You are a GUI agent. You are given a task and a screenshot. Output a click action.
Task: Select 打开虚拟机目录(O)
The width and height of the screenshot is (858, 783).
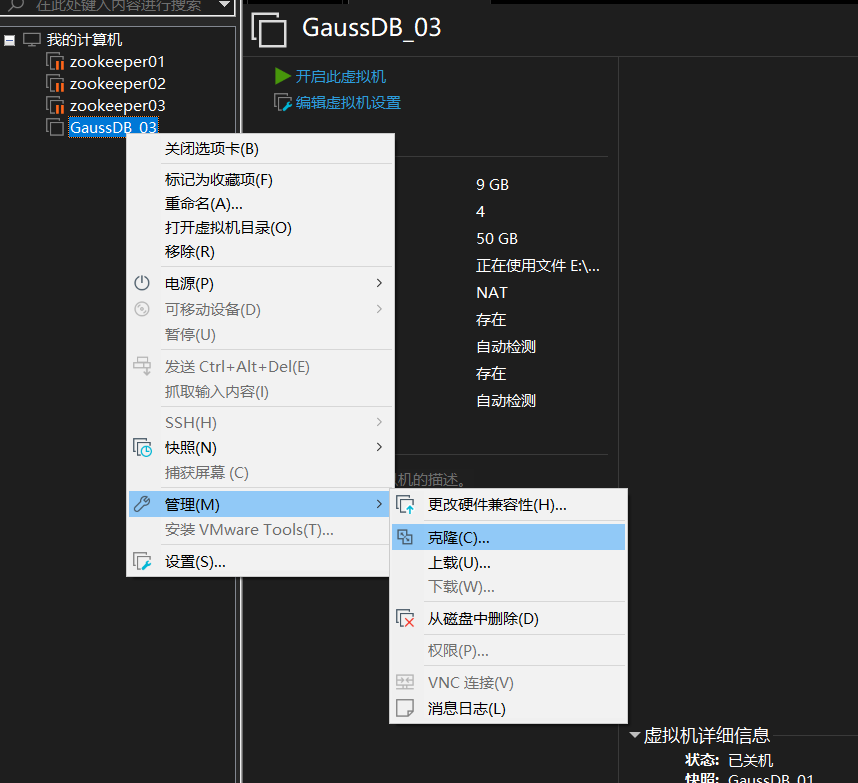(258, 228)
